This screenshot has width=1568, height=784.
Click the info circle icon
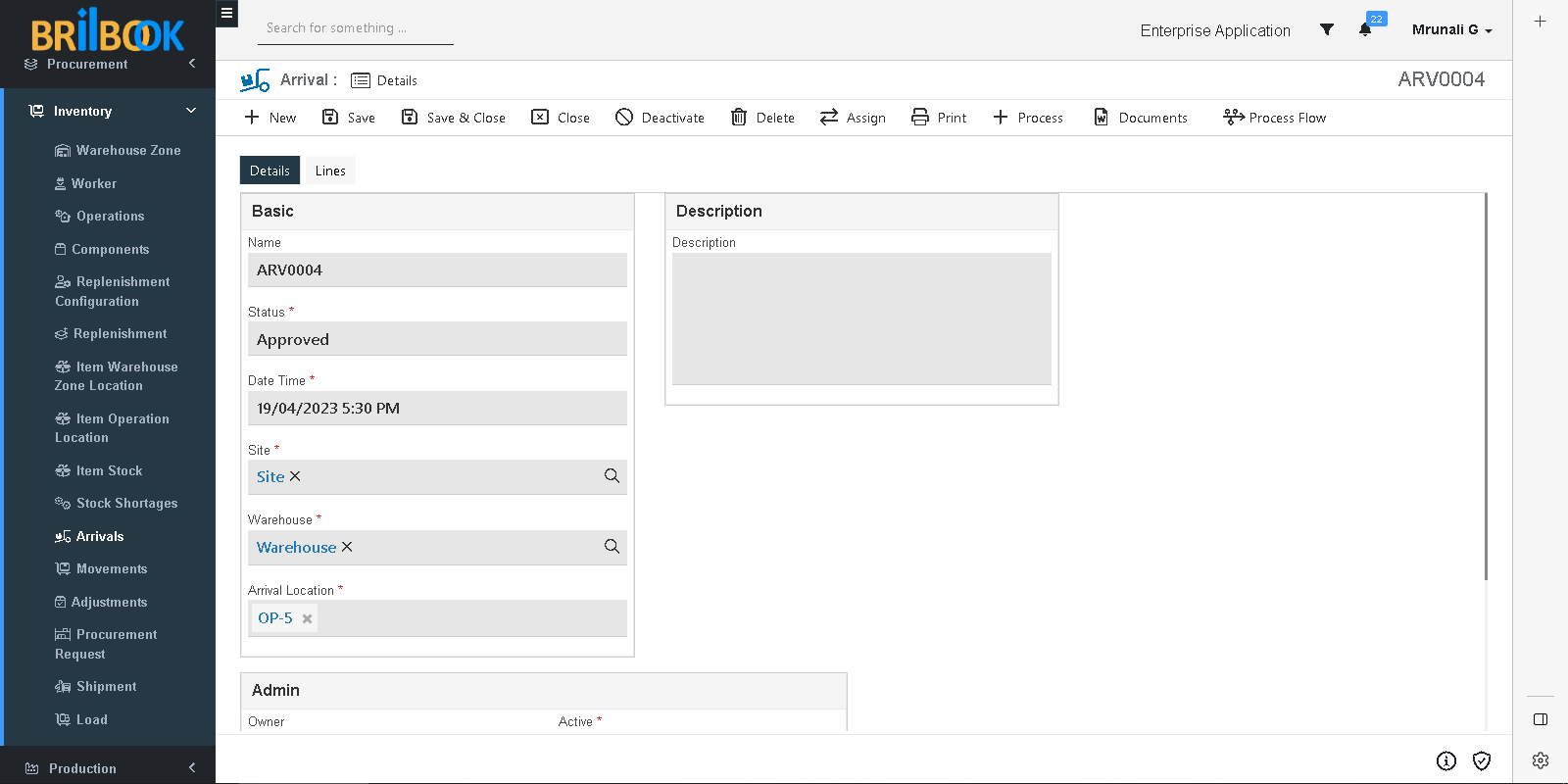point(1446,760)
